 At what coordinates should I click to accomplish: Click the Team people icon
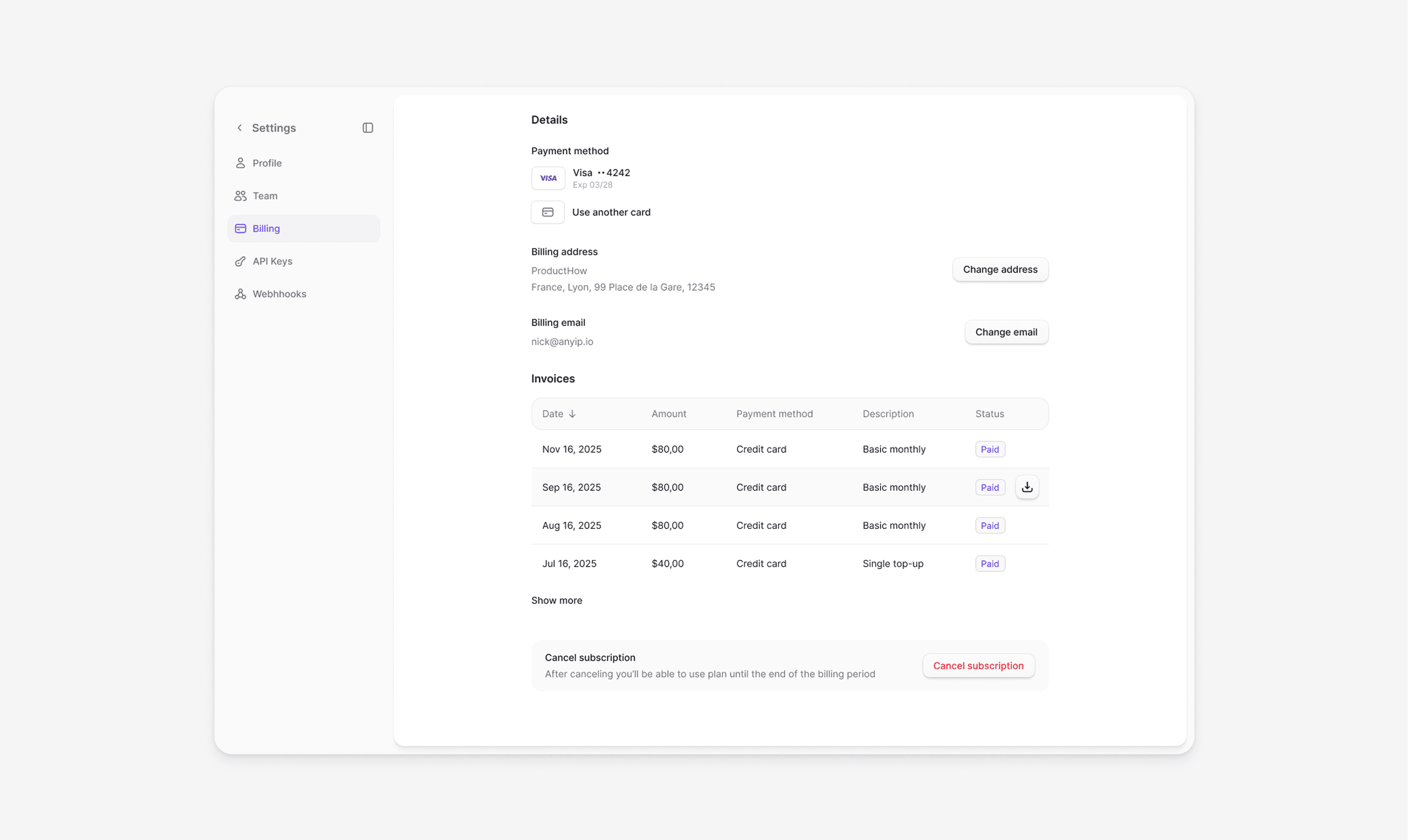[240, 196]
